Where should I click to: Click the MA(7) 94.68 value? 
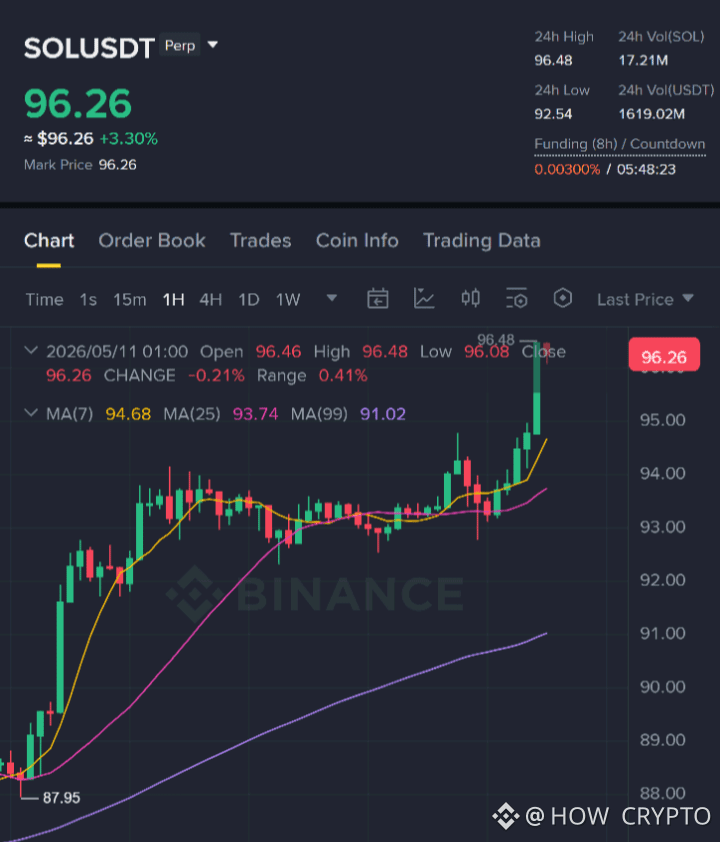(x=128, y=414)
